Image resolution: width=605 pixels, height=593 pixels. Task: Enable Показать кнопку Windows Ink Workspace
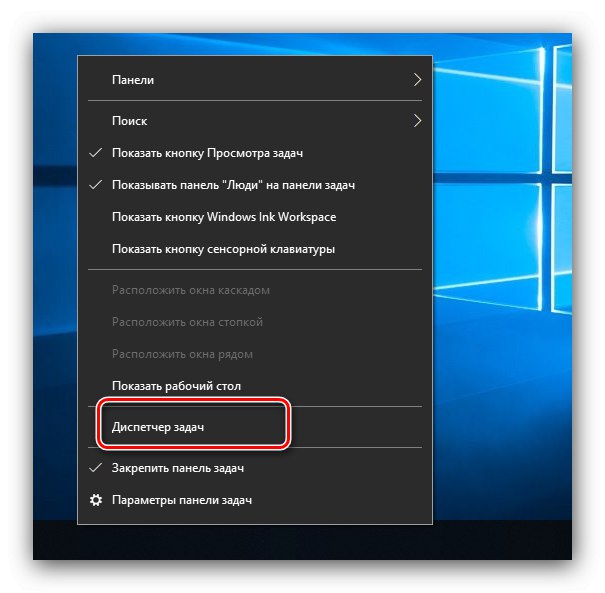tap(255, 217)
